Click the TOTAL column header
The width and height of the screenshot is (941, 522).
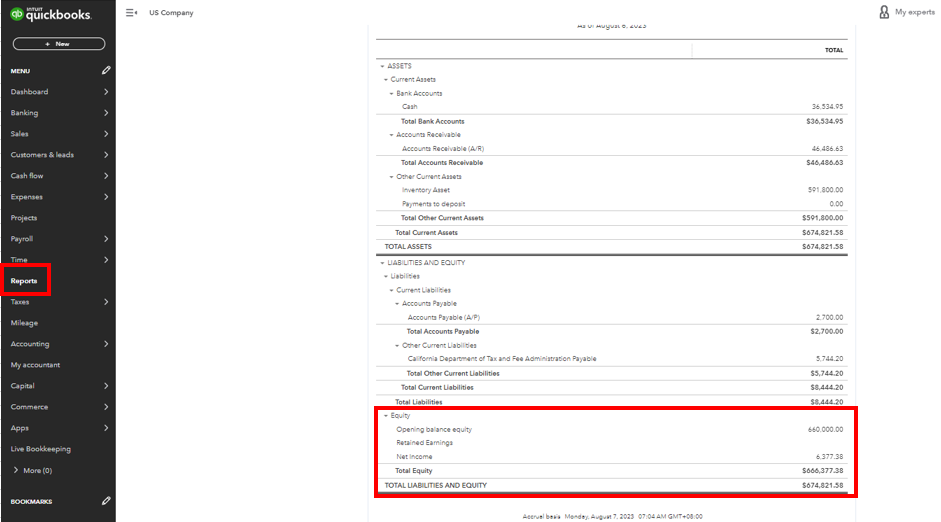coord(834,50)
